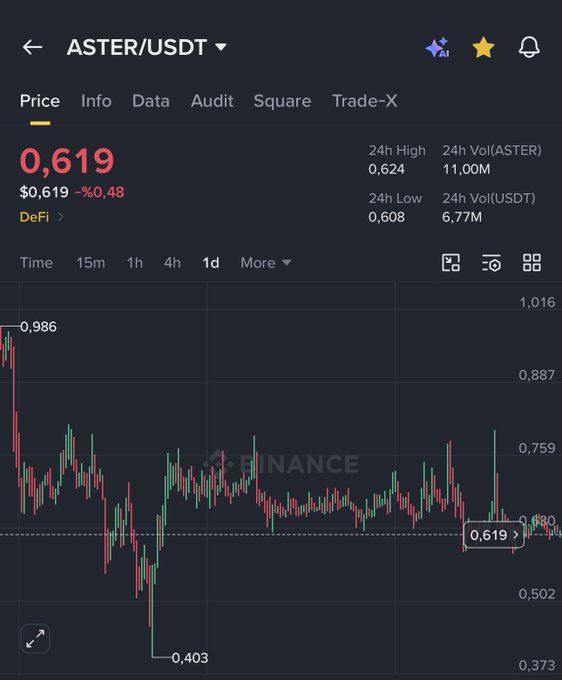Open the chart drawing tools icon
The height and width of the screenshot is (680, 562).
point(451,263)
